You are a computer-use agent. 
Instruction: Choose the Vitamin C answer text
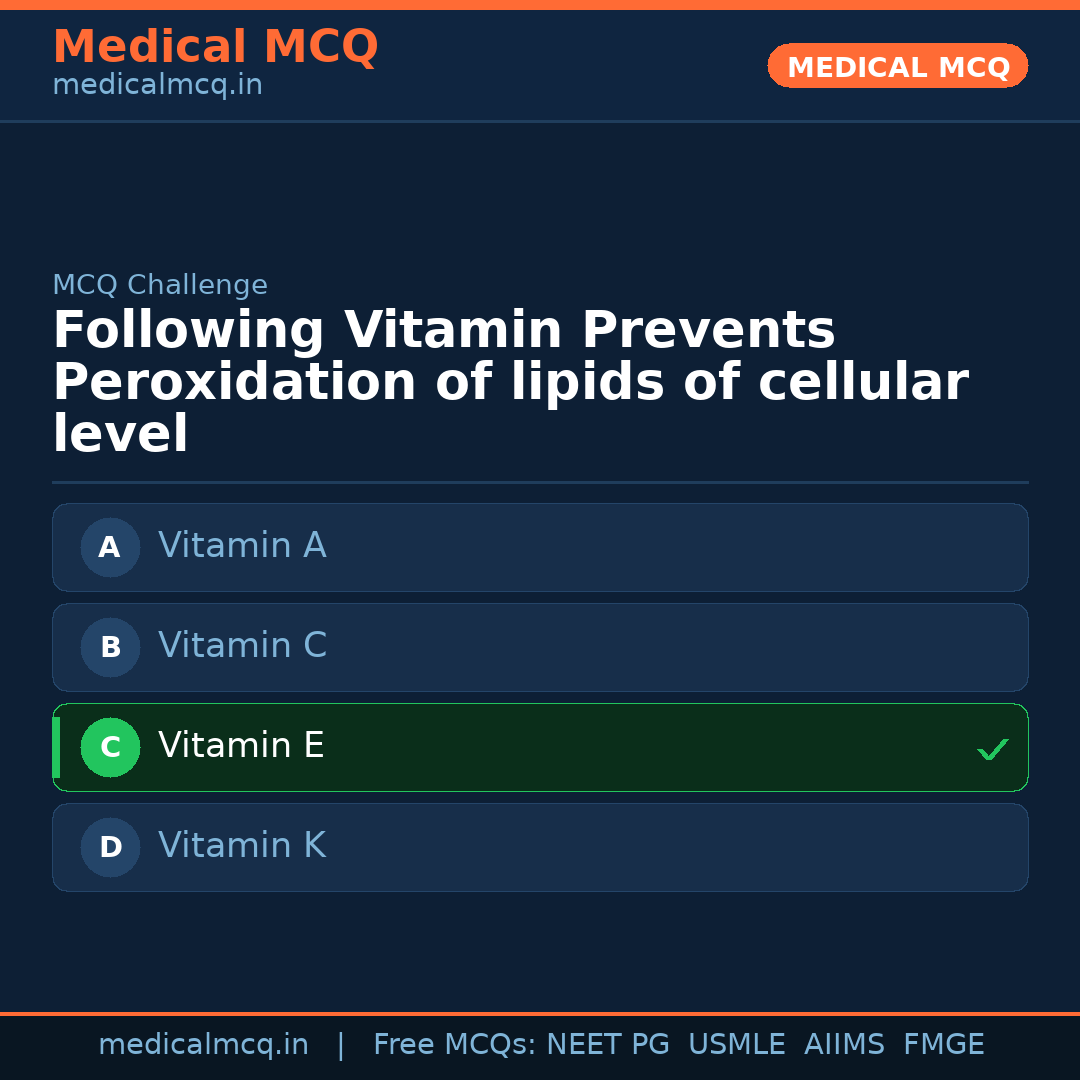[x=242, y=646]
